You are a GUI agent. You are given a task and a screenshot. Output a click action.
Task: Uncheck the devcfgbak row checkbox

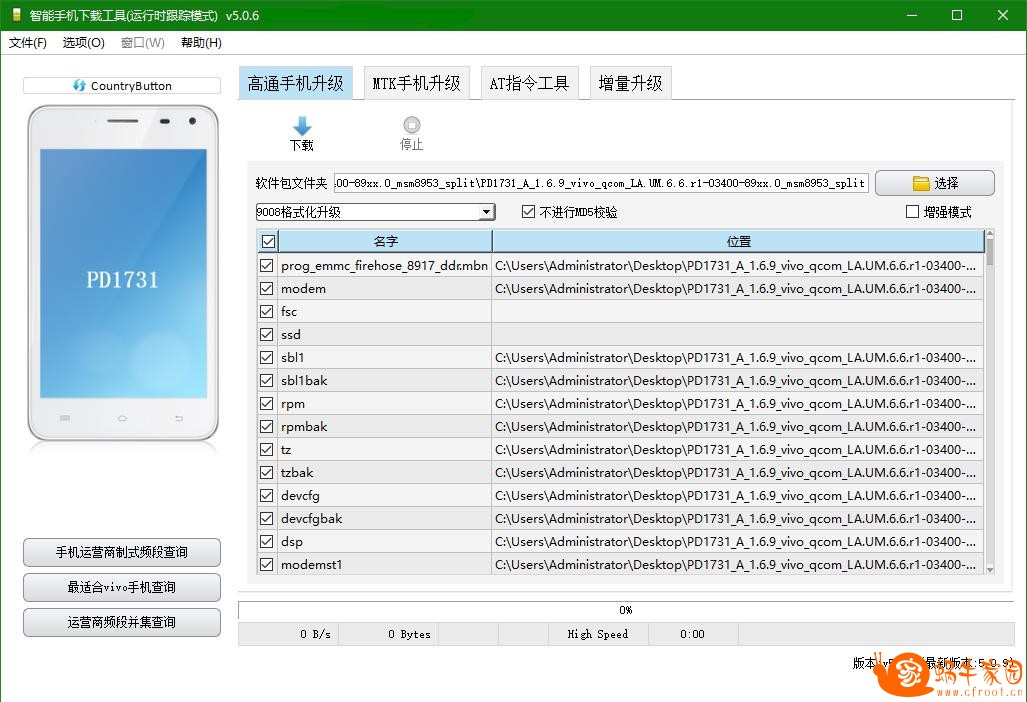[267, 519]
